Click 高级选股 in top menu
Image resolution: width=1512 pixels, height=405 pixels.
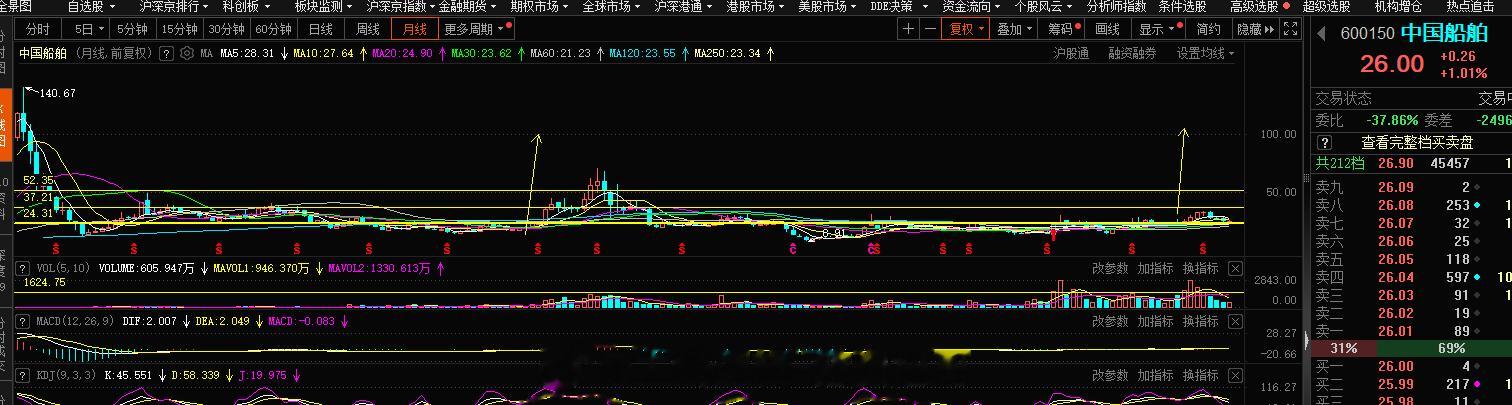[x=1254, y=6]
